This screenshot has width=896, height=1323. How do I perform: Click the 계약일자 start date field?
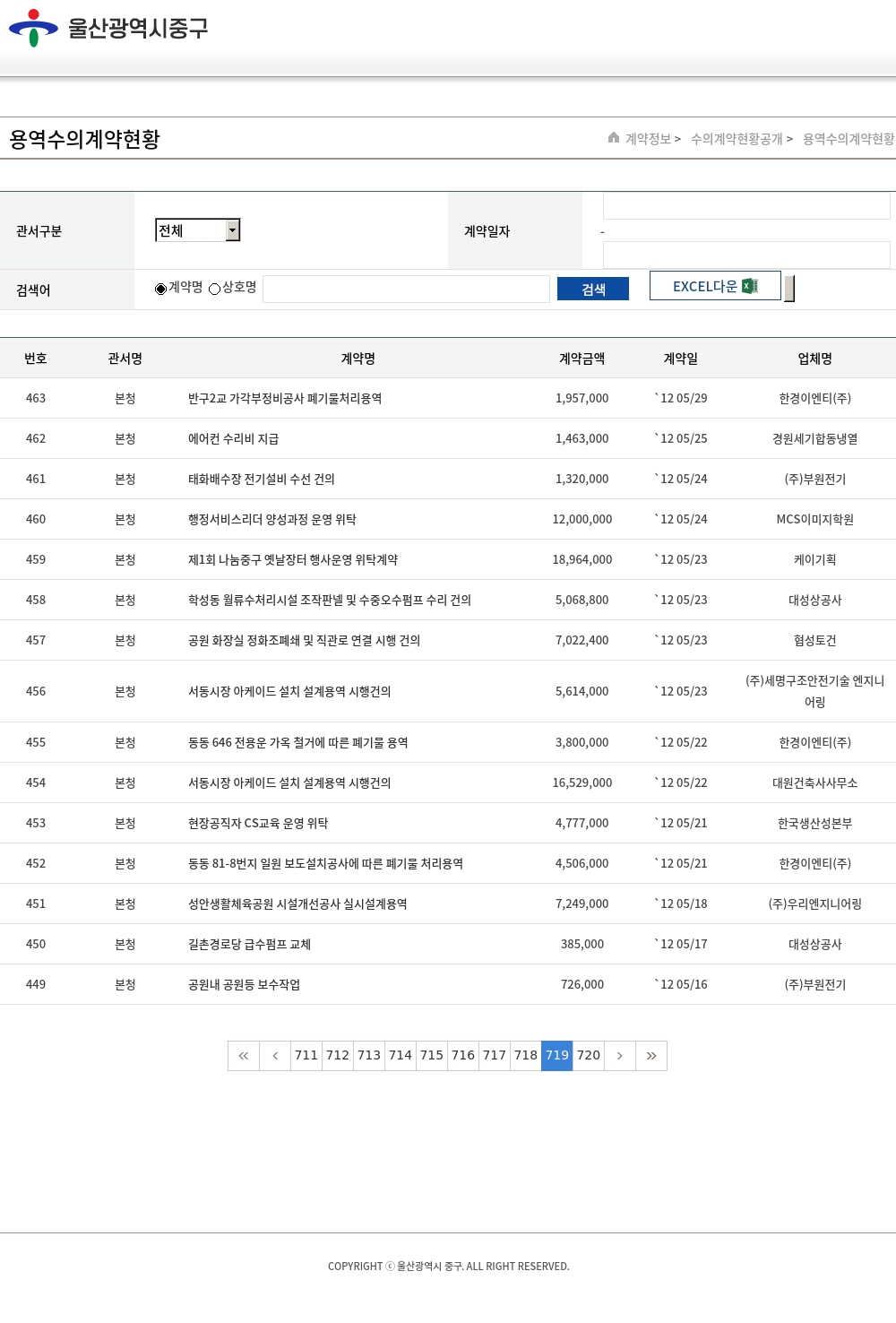pyautogui.click(x=745, y=206)
